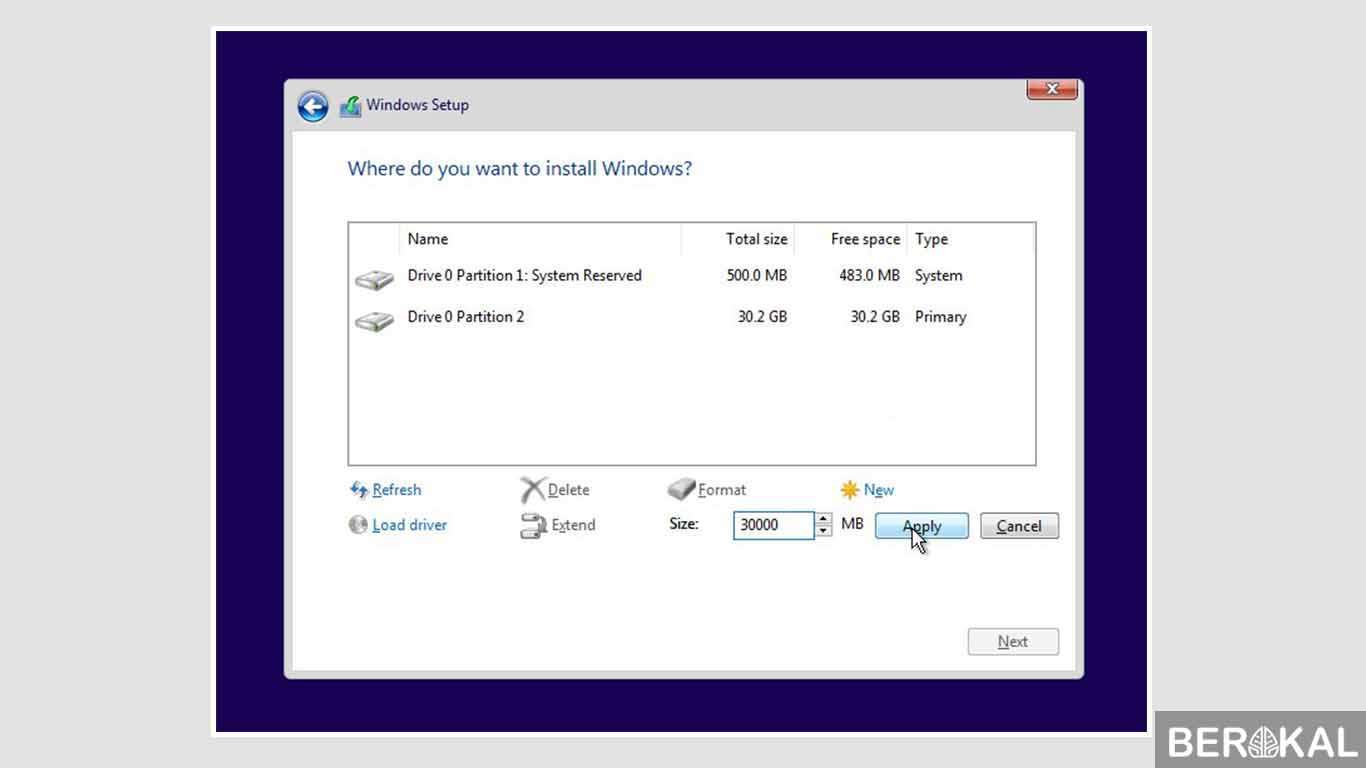1366x768 pixels.
Task: Click the Primary type cell
Action: click(x=941, y=317)
